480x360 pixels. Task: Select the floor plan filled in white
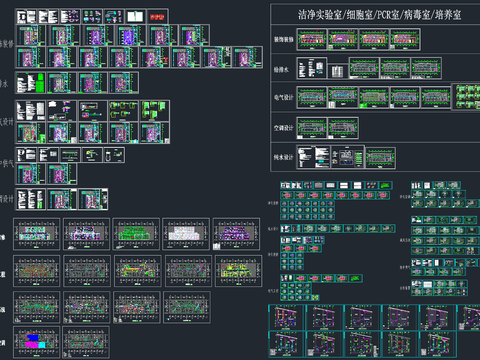(186, 234)
